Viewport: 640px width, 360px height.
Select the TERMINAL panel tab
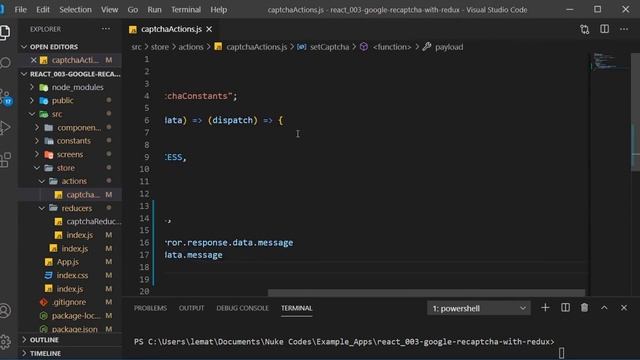point(296,308)
